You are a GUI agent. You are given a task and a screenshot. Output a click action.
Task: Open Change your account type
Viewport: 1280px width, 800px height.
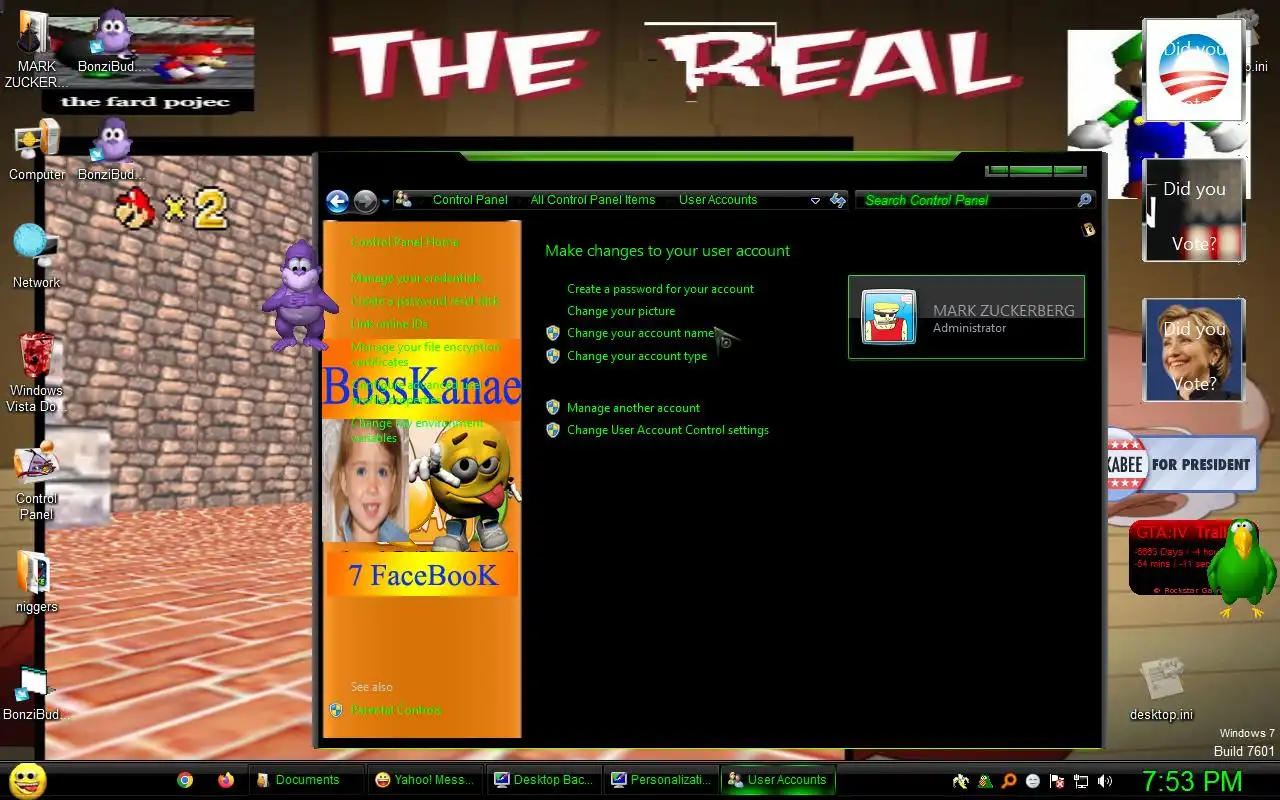click(637, 356)
